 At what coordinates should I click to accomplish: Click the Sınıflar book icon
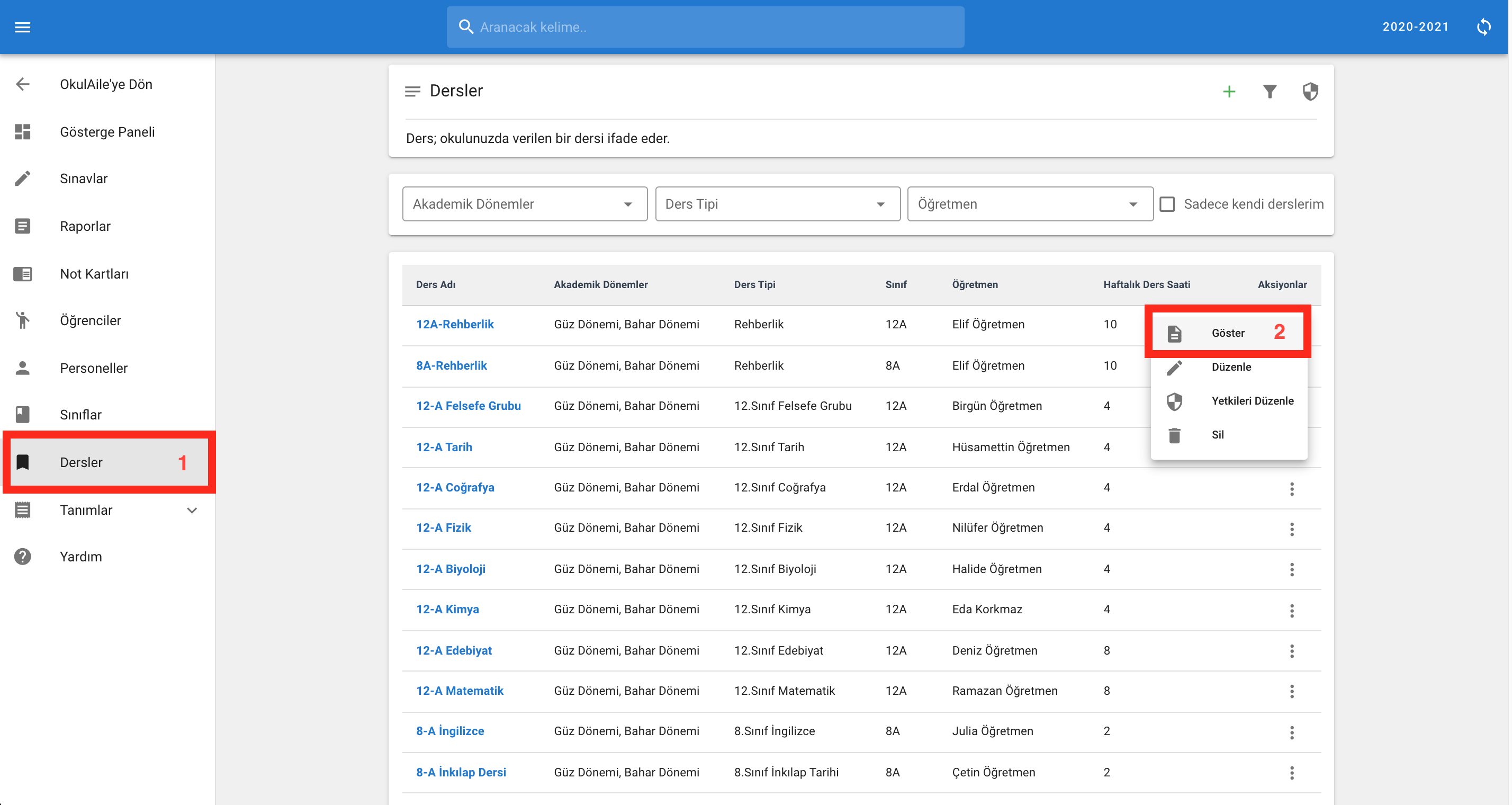[22, 415]
